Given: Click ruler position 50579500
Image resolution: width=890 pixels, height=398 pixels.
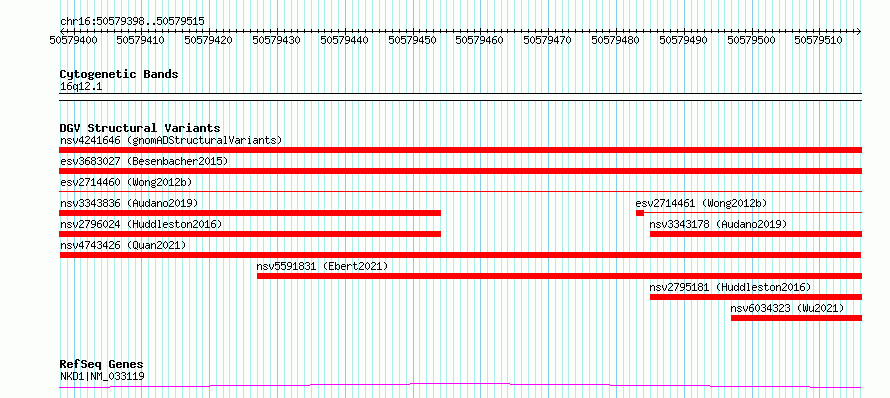Looking at the screenshot, I should 752,40.
